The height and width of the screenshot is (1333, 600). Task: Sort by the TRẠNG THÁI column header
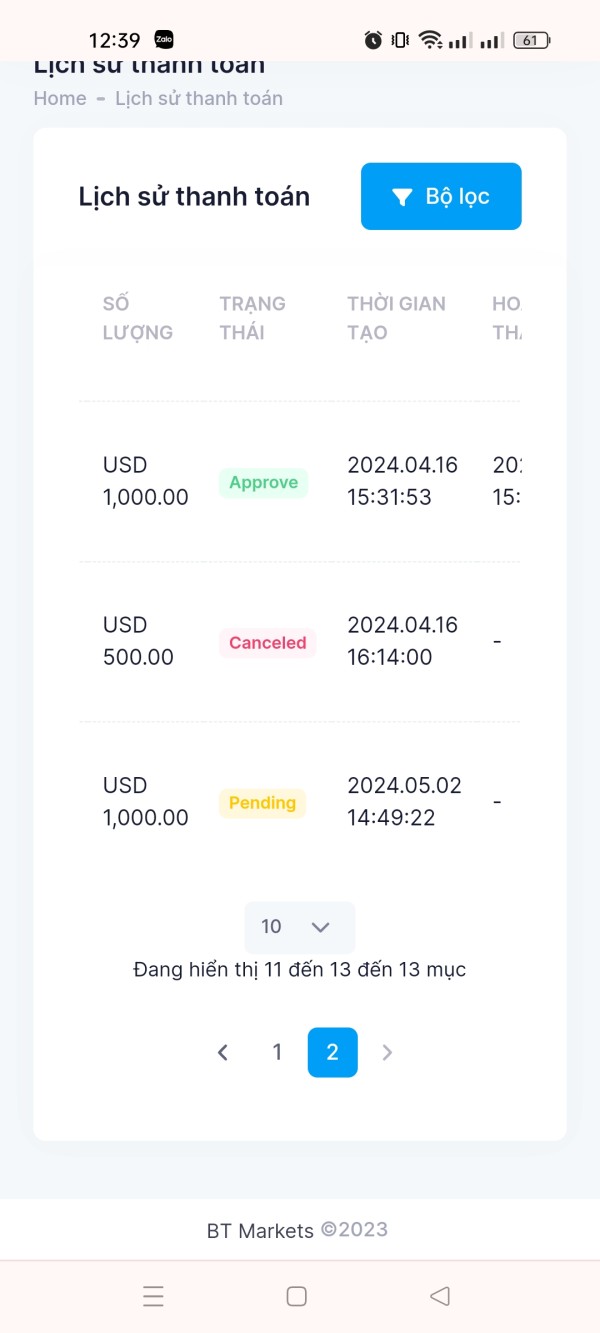(252, 318)
